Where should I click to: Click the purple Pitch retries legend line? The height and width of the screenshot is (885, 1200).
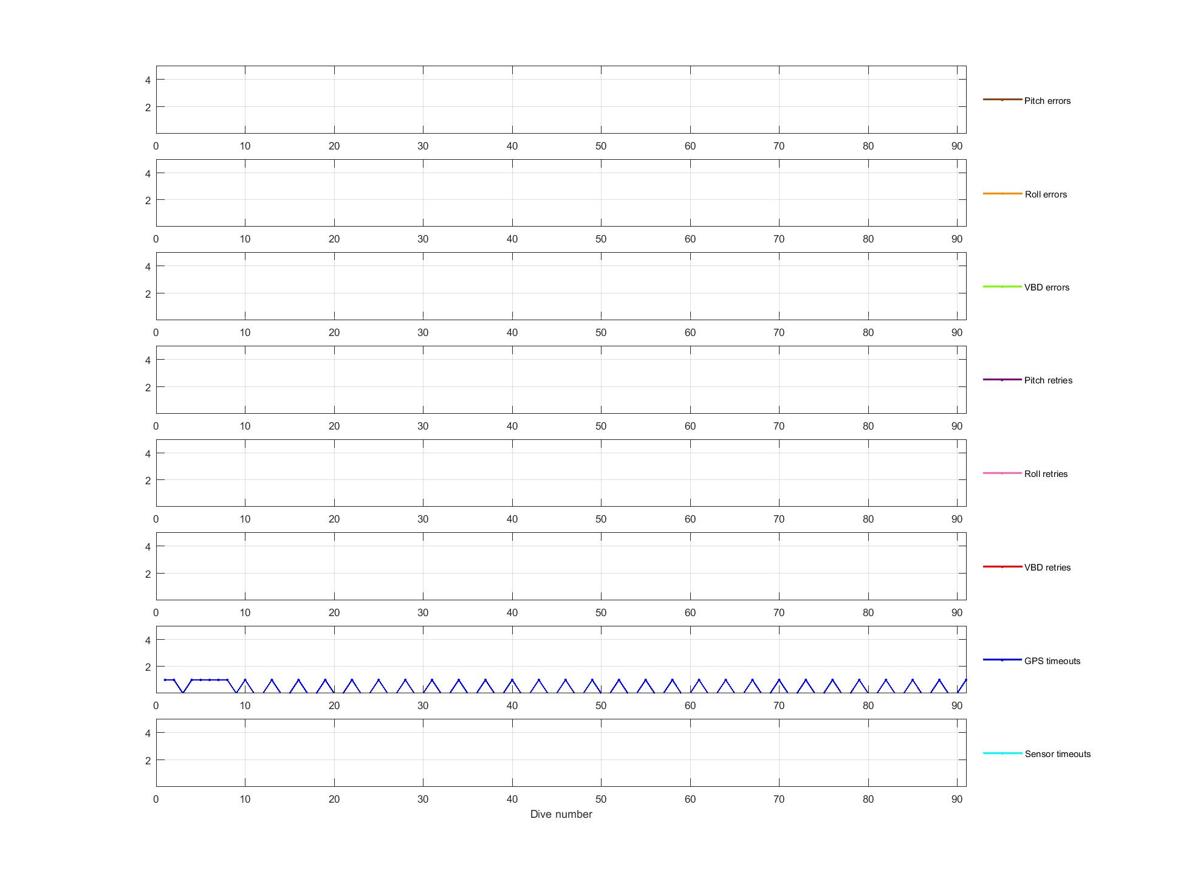click(x=1002, y=380)
